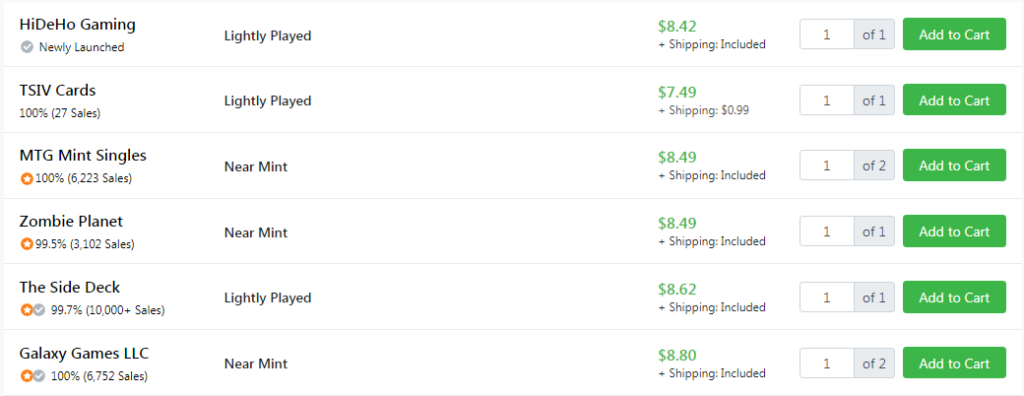Add The Side Deck $8.62 listing to cart
The height and width of the screenshot is (396, 1024).
coord(954,297)
